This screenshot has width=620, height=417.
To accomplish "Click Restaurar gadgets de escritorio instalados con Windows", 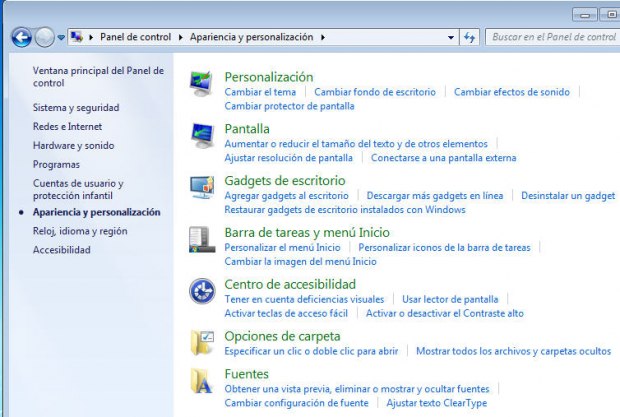I will tap(345, 209).
